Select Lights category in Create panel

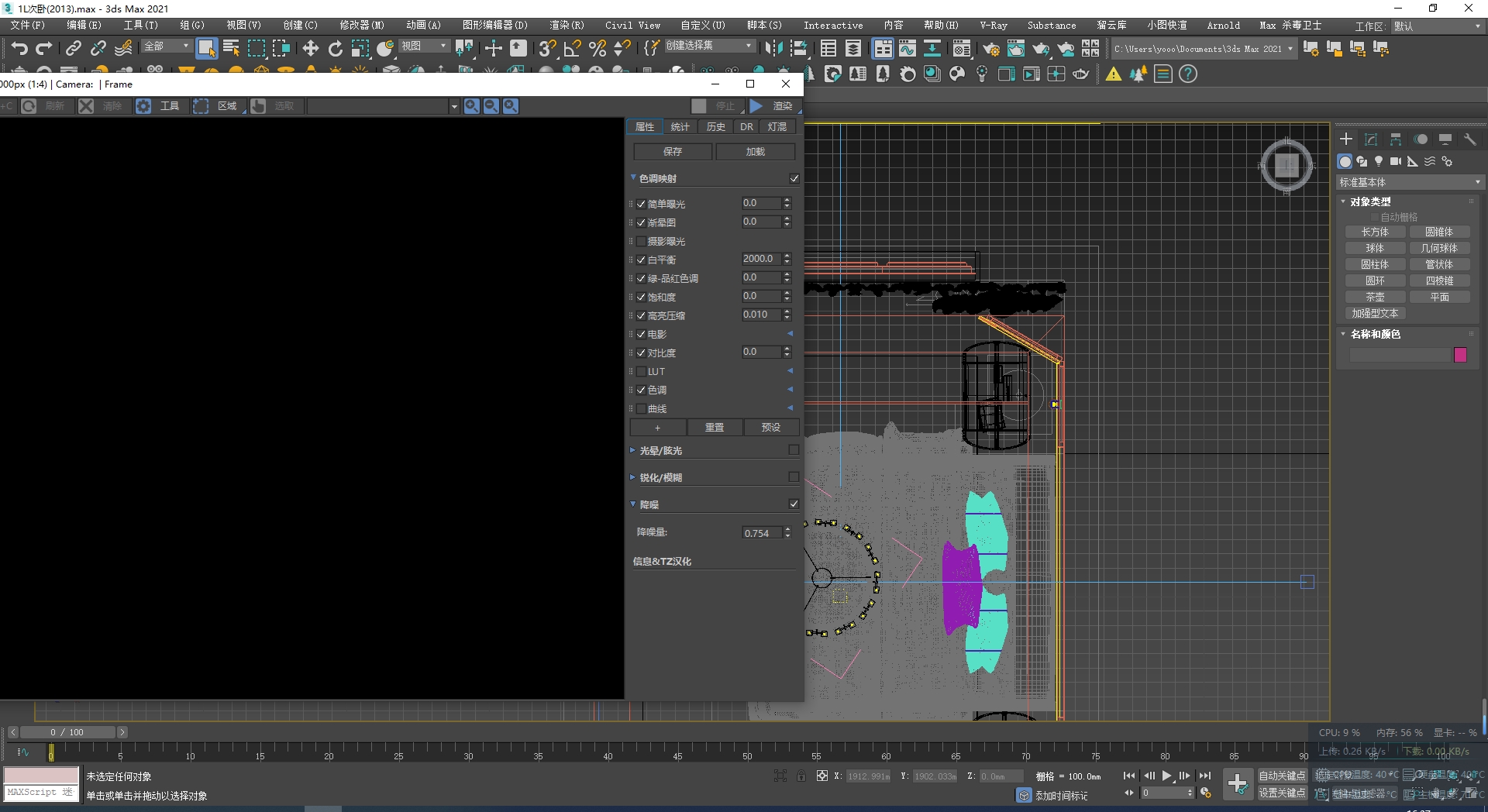[1379, 161]
